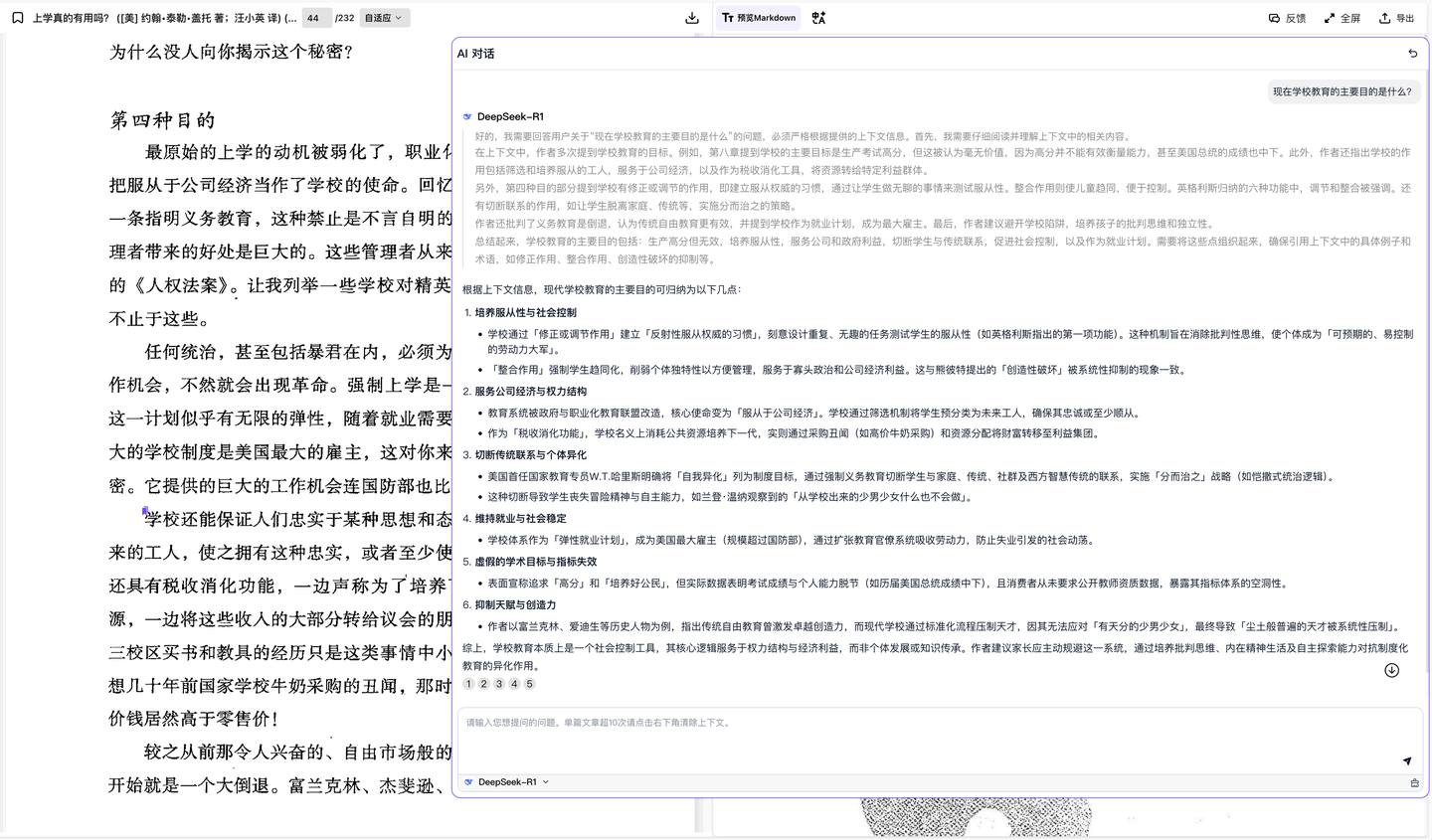Click the page number field showing 44
The width and height of the screenshot is (1432, 840).
click(315, 18)
